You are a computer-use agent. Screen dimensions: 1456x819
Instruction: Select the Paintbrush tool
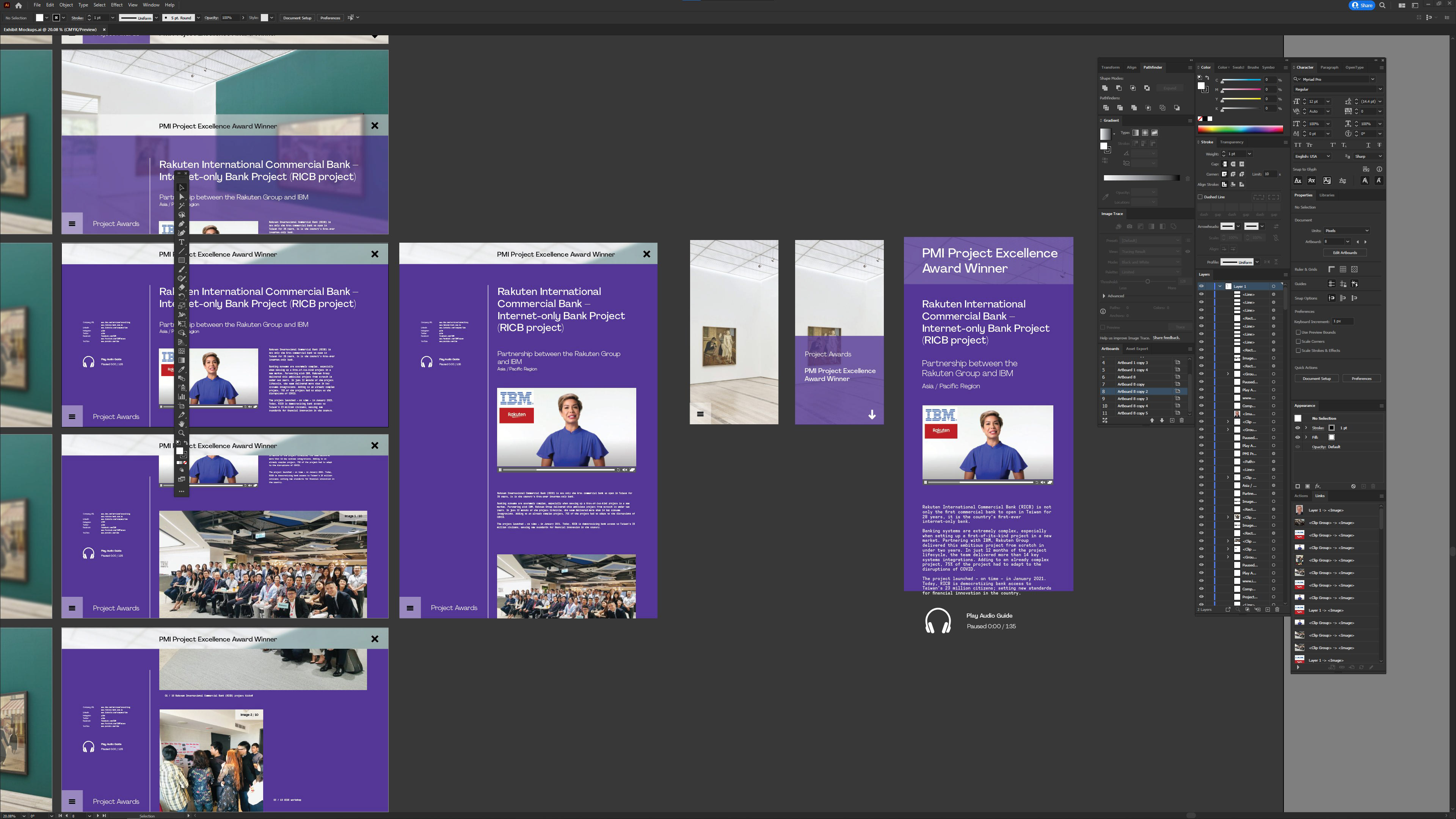[x=182, y=269]
